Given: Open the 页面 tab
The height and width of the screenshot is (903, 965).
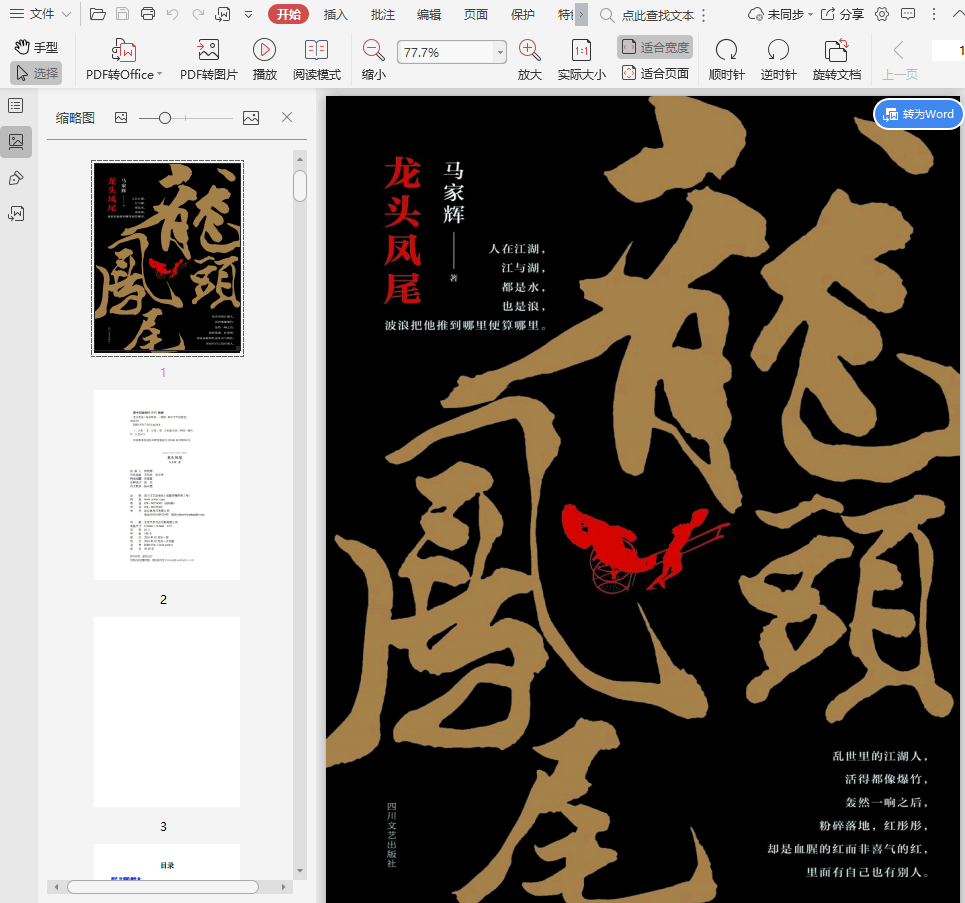Looking at the screenshot, I should [x=476, y=14].
